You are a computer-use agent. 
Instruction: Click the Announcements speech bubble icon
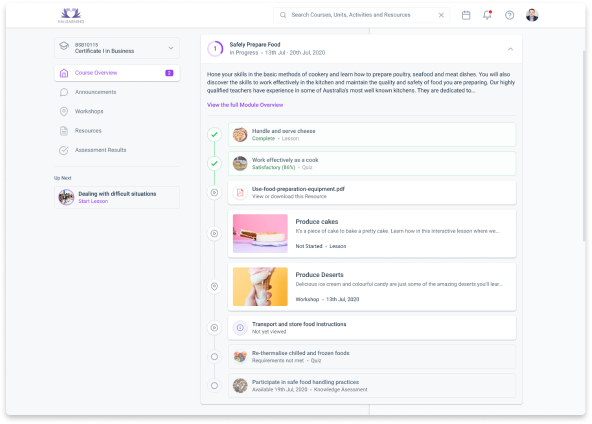[x=64, y=92]
